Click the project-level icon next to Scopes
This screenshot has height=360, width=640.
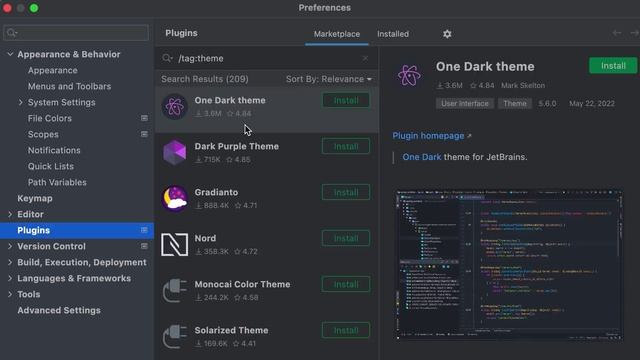click(x=144, y=134)
